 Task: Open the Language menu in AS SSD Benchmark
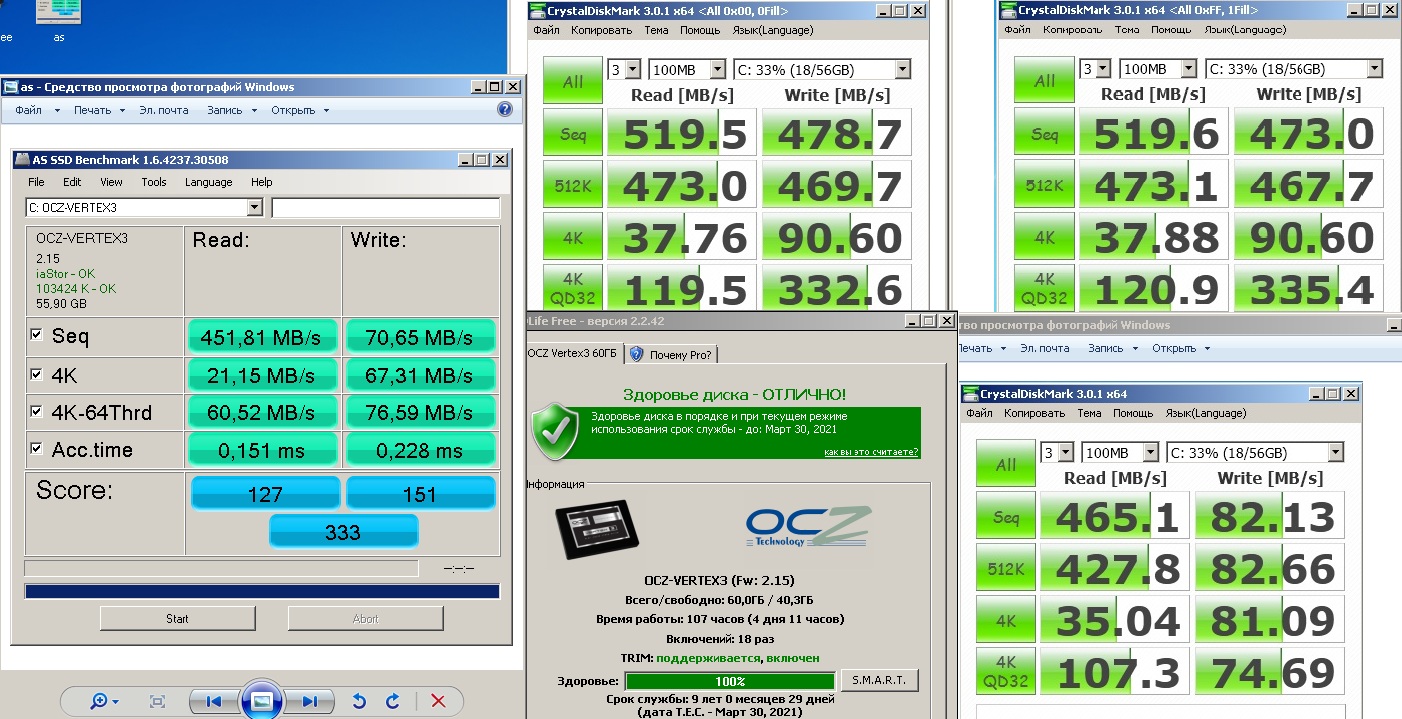click(x=209, y=182)
